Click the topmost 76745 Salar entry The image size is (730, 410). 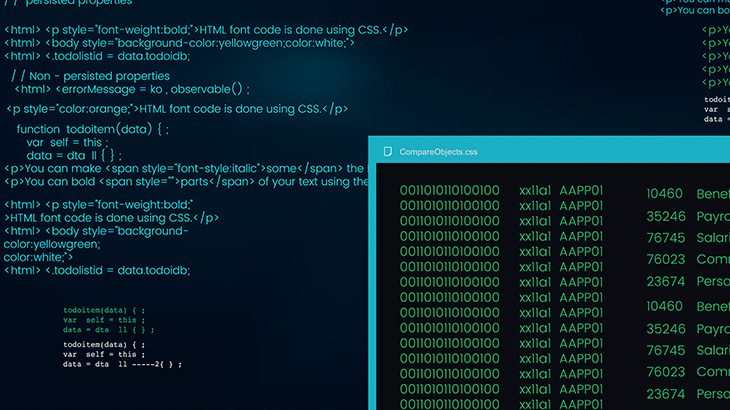pyautogui.click(x=688, y=238)
